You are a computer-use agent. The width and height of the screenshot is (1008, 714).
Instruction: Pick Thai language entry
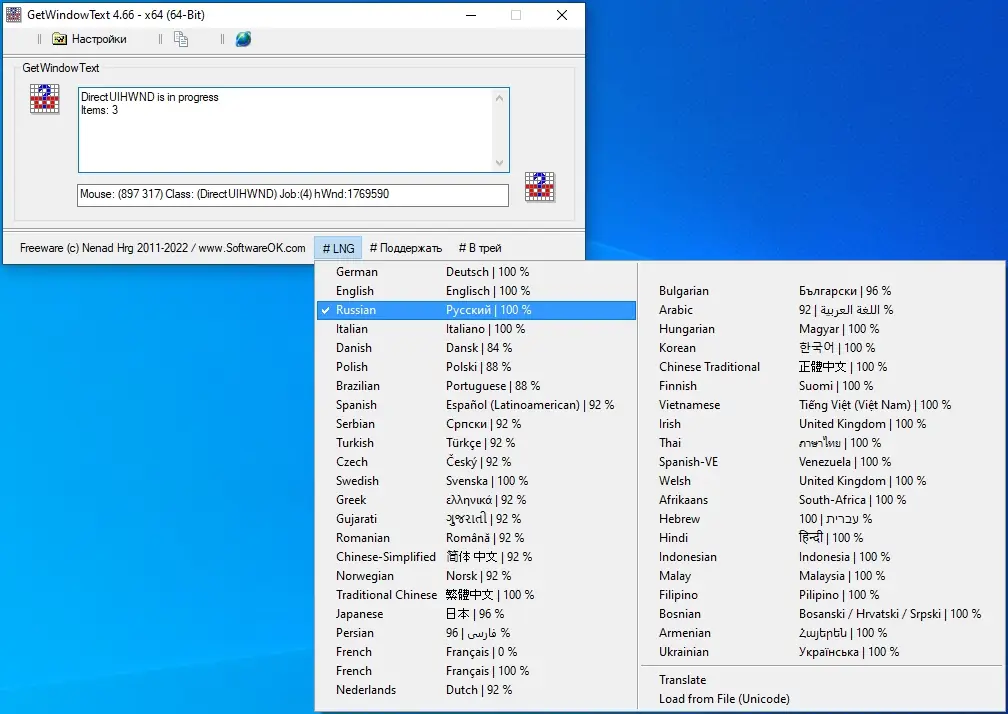click(x=821, y=443)
